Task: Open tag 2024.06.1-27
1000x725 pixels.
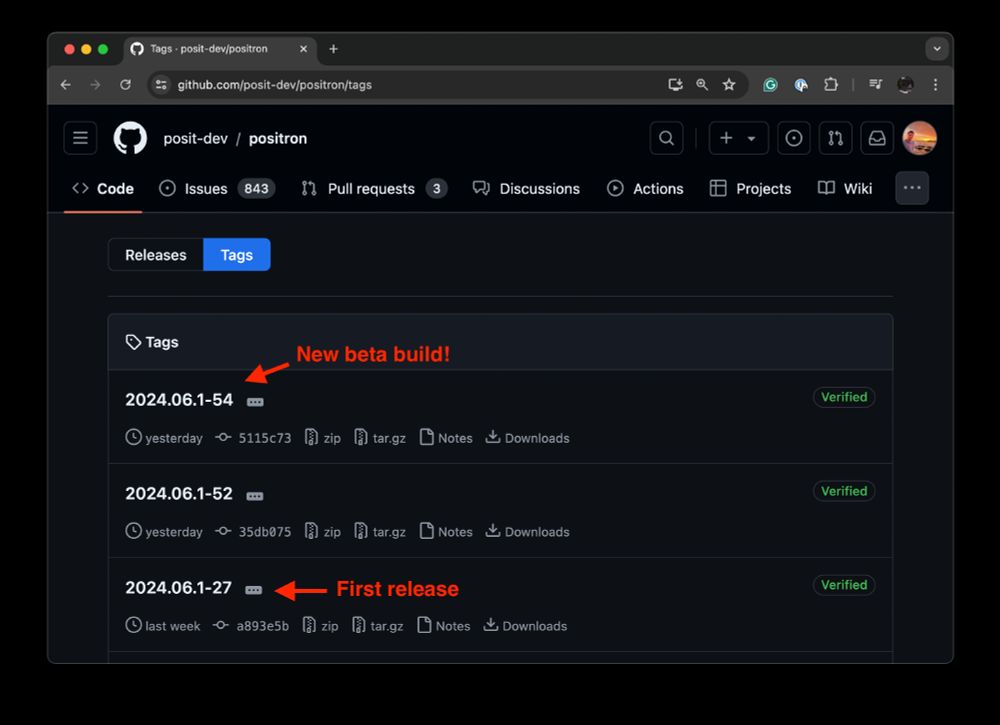Action: (x=179, y=587)
